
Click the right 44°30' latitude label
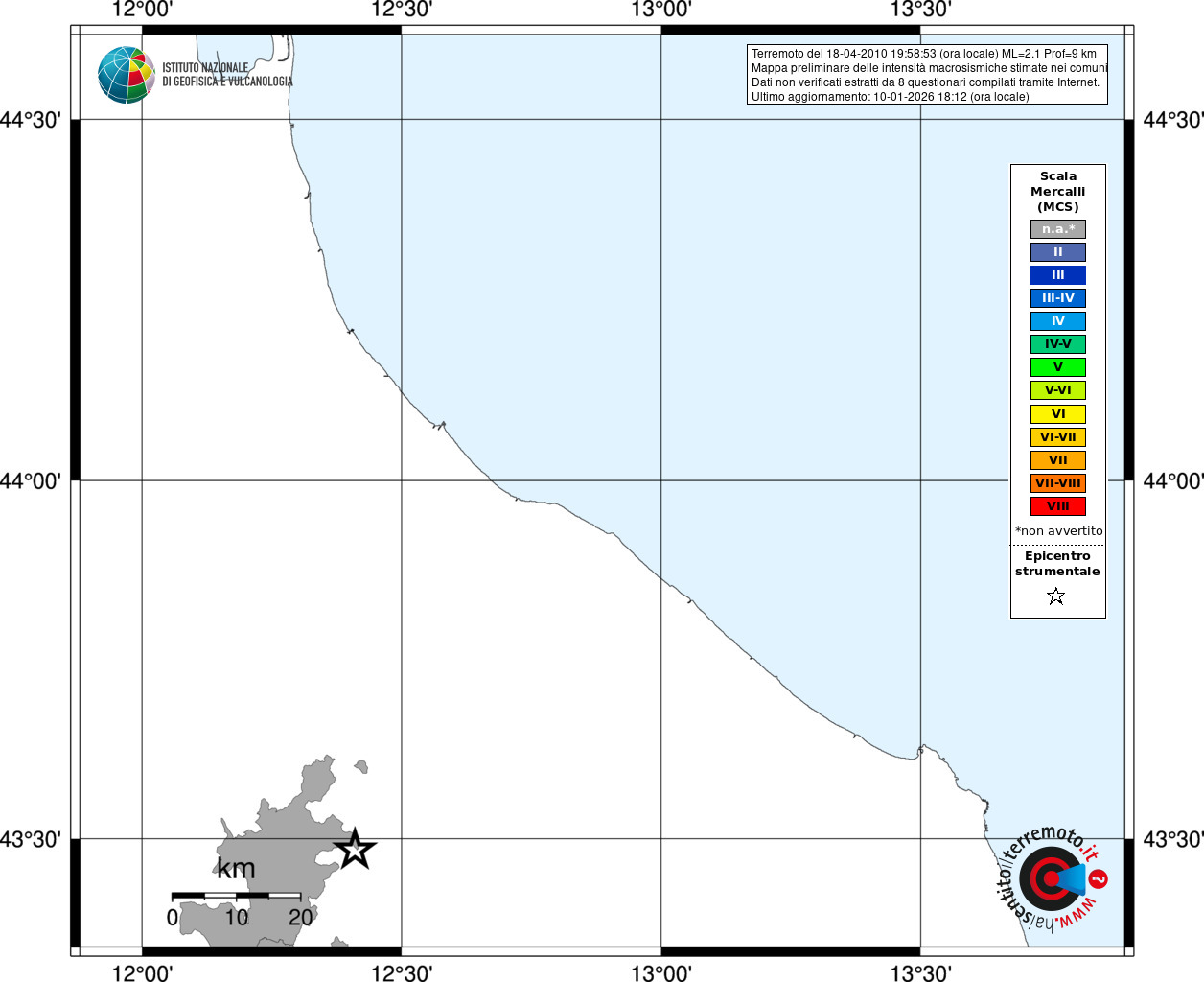pyautogui.click(x=1173, y=120)
